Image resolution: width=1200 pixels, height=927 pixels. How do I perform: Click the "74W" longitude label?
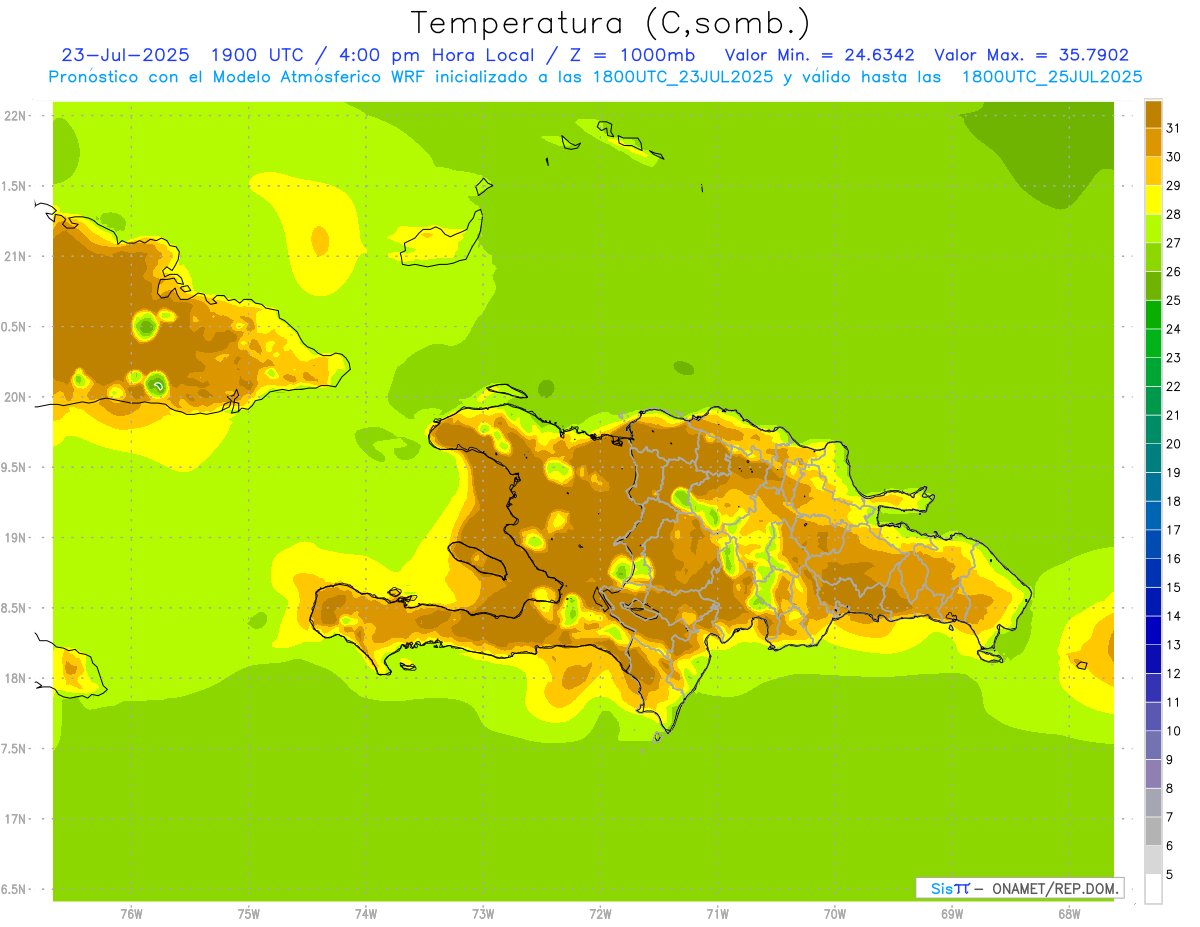tap(366, 914)
